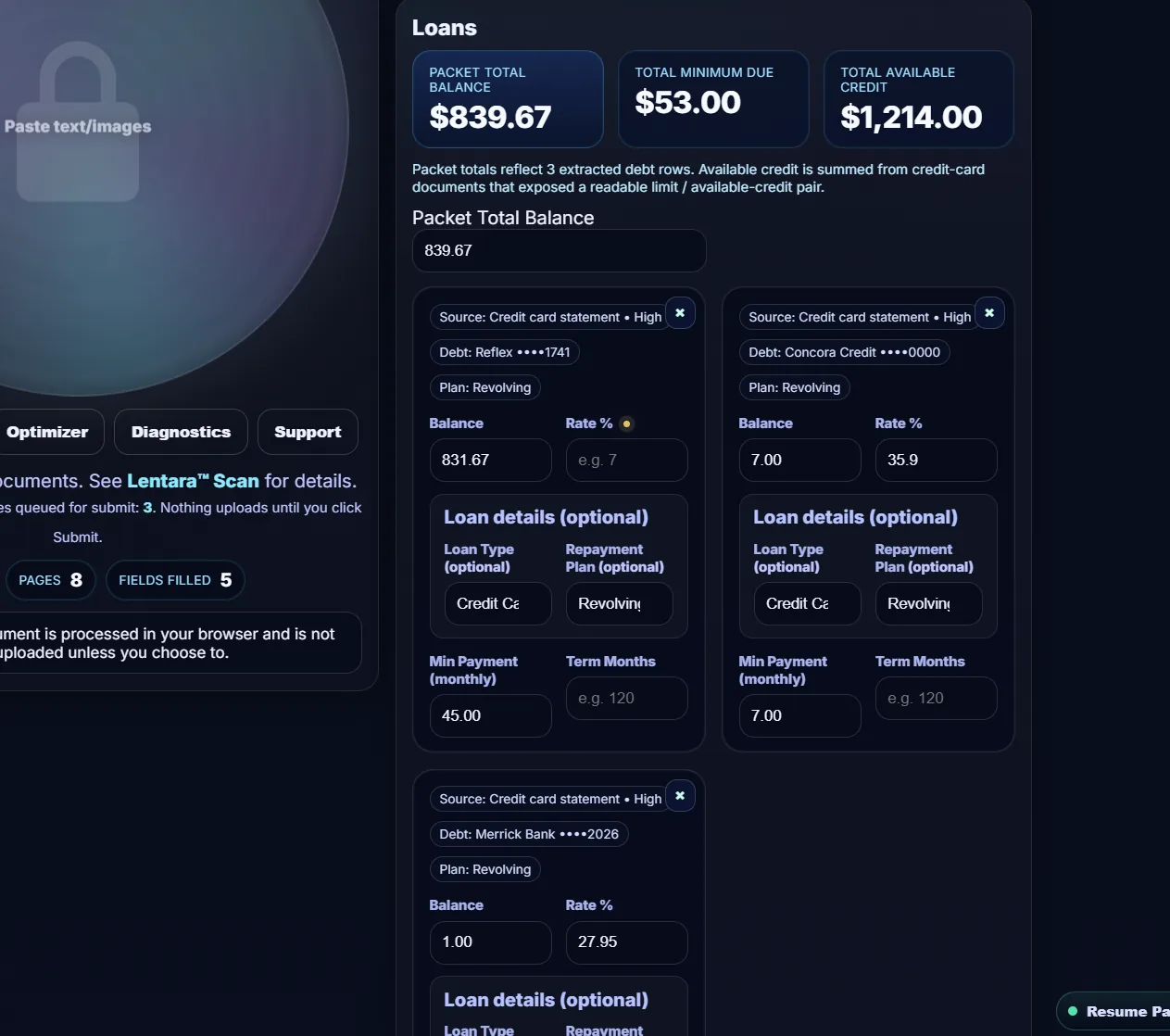This screenshot has height=1036, width=1170.
Task: Click the yellow alert dot beside Rate %
Action: tap(626, 423)
